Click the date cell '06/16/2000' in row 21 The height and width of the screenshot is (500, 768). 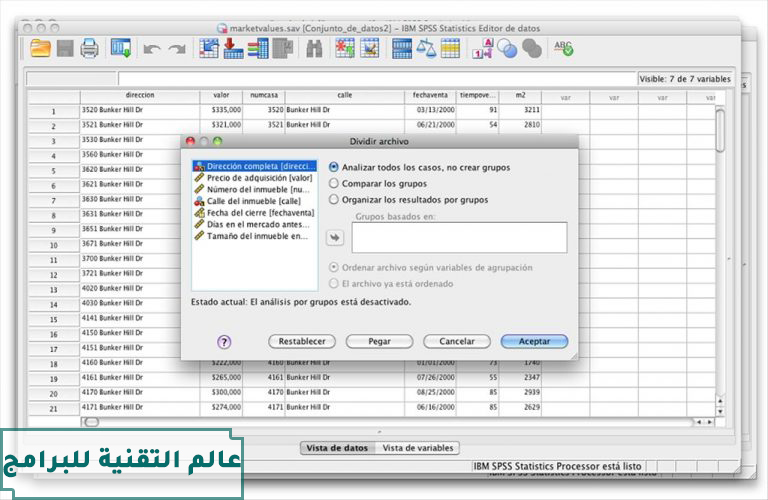[x=431, y=407]
